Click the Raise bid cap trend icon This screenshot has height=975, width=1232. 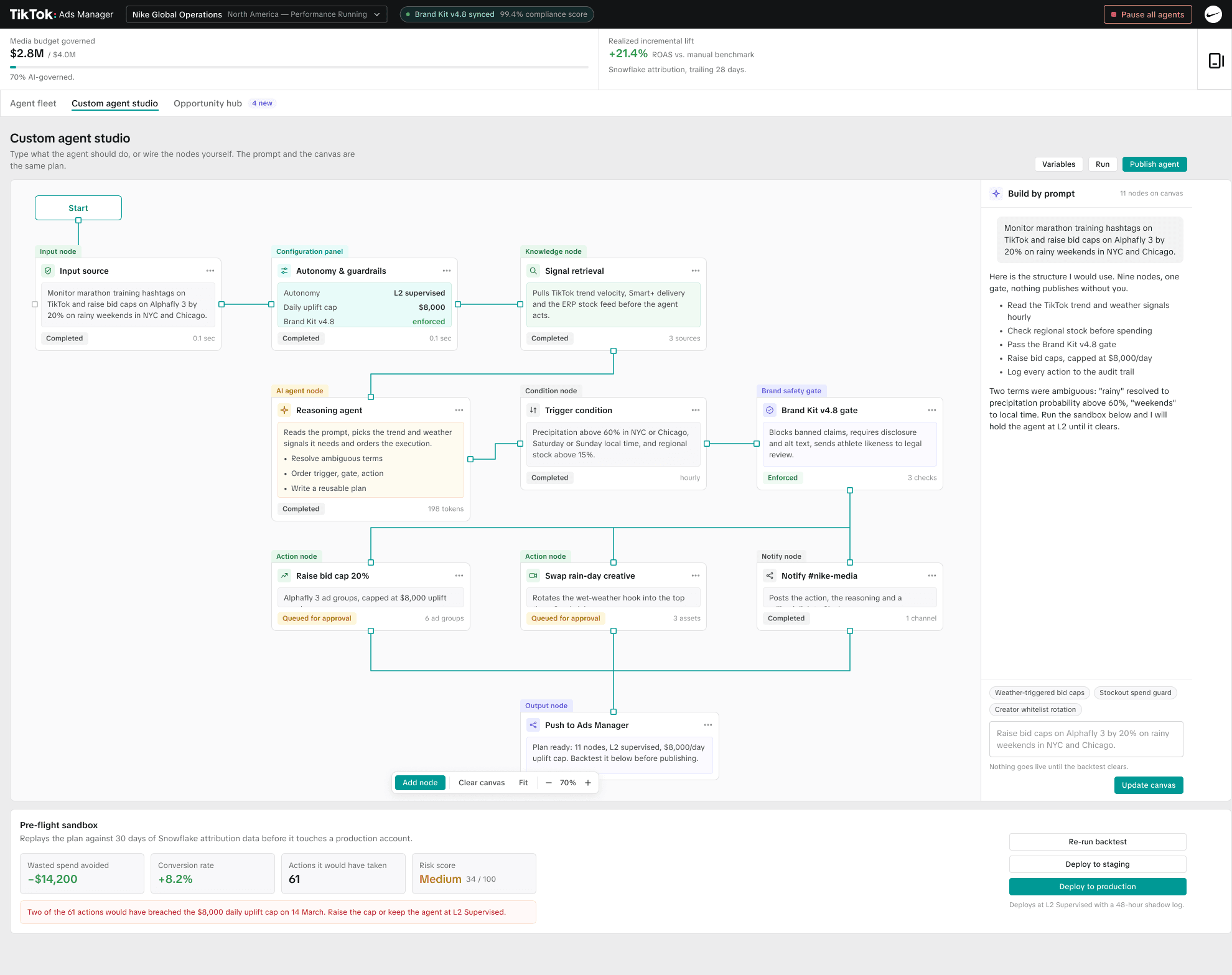tap(284, 576)
